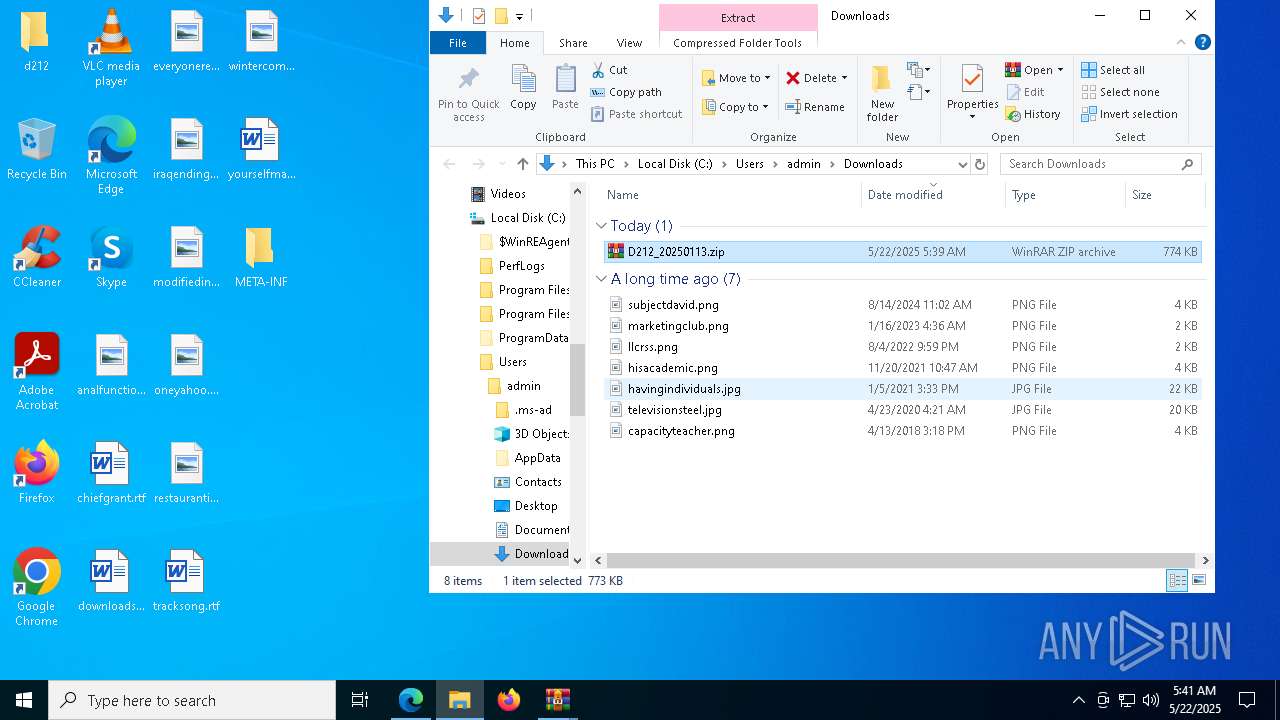Switch to the Home tab

pos(515,43)
